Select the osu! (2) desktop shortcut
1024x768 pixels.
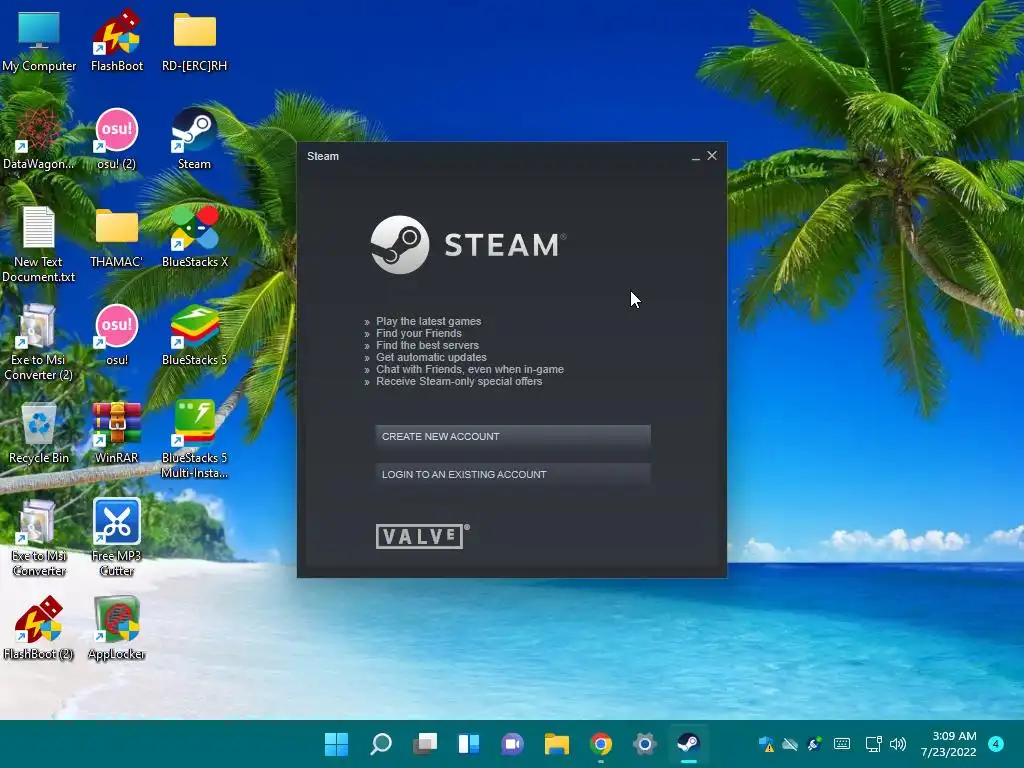[116, 138]
